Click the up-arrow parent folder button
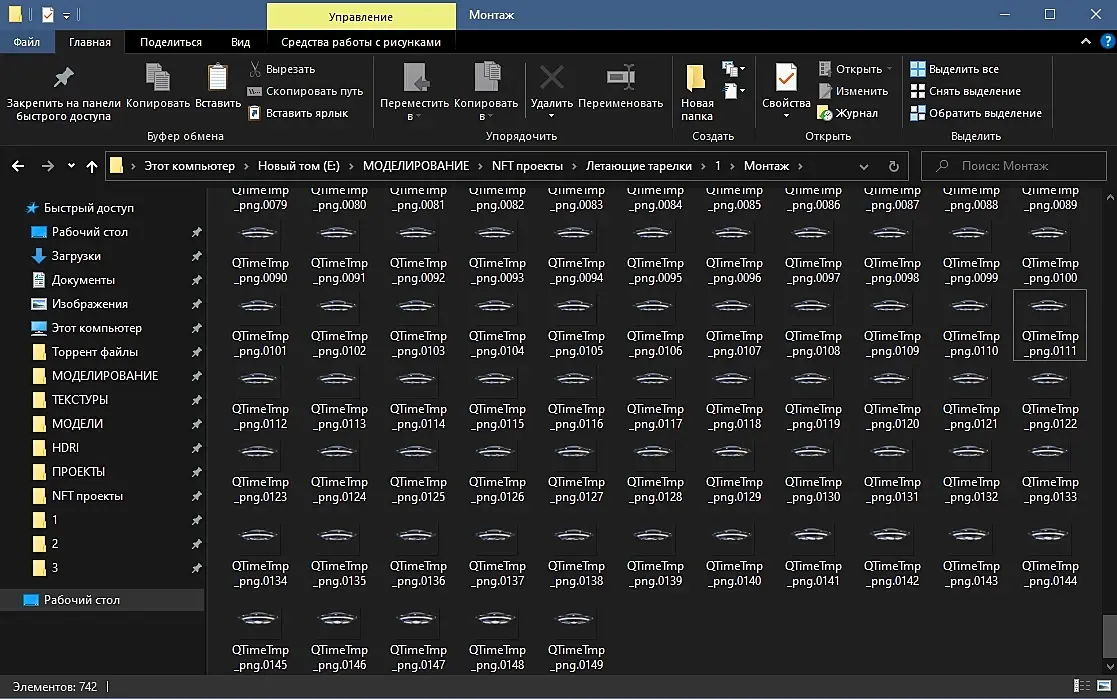 click(92, 166)
